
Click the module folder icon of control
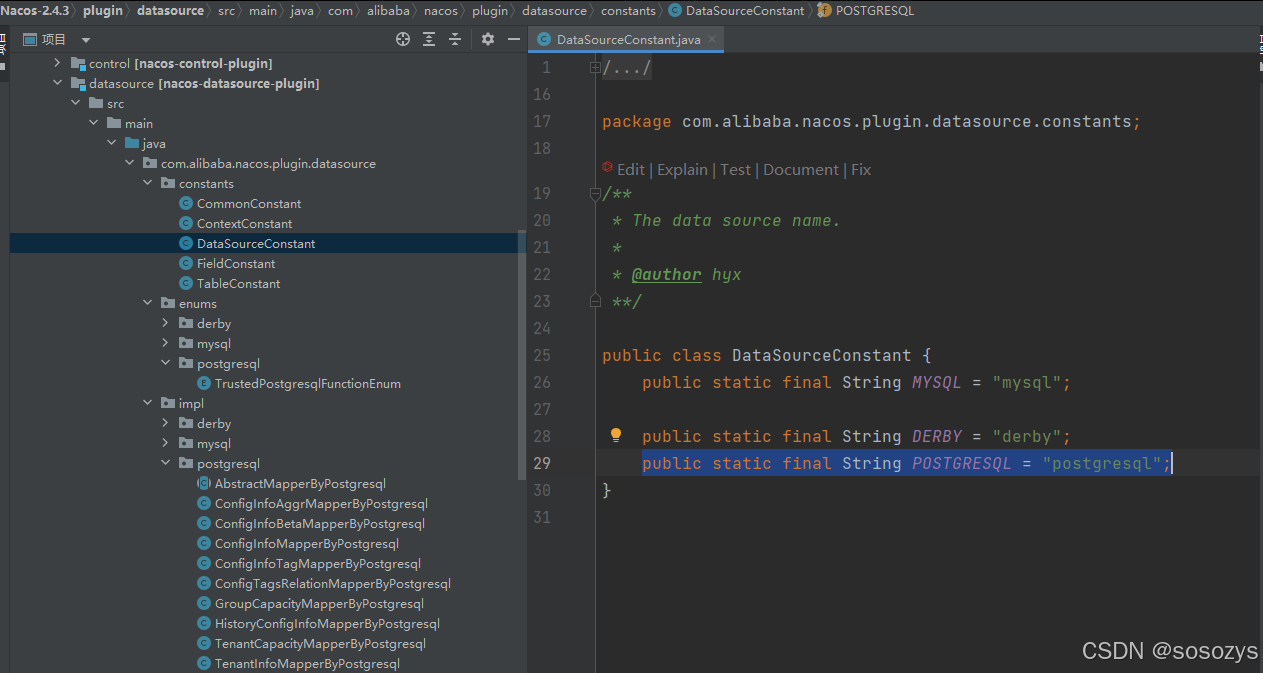pos(78,63)
